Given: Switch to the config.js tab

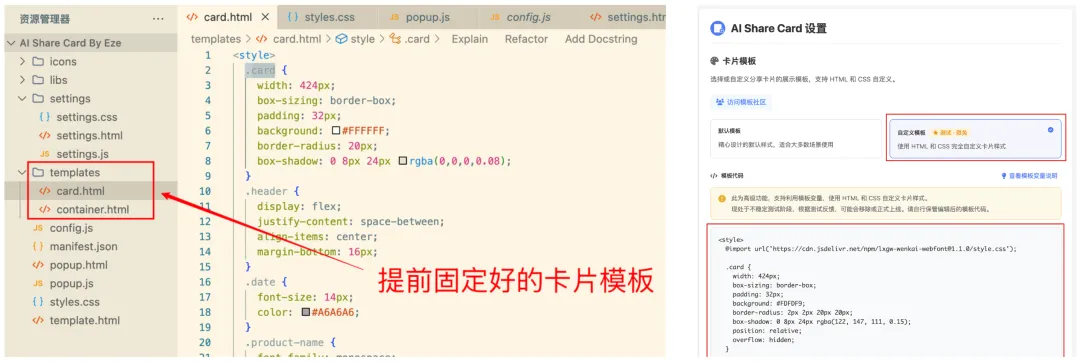Looking at the screenshot, I should click(x=528, y=17).
